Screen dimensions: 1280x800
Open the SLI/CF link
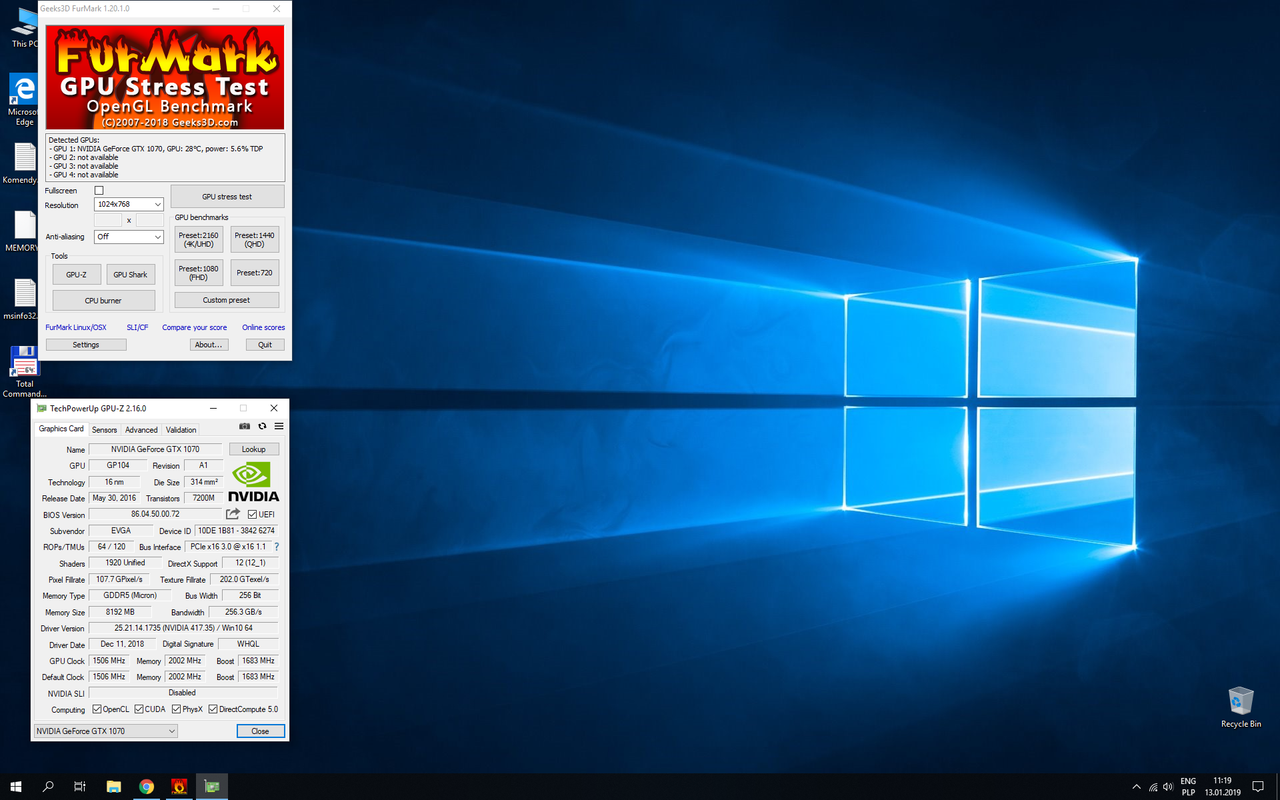pyautogui.click(x=137, y=327)
